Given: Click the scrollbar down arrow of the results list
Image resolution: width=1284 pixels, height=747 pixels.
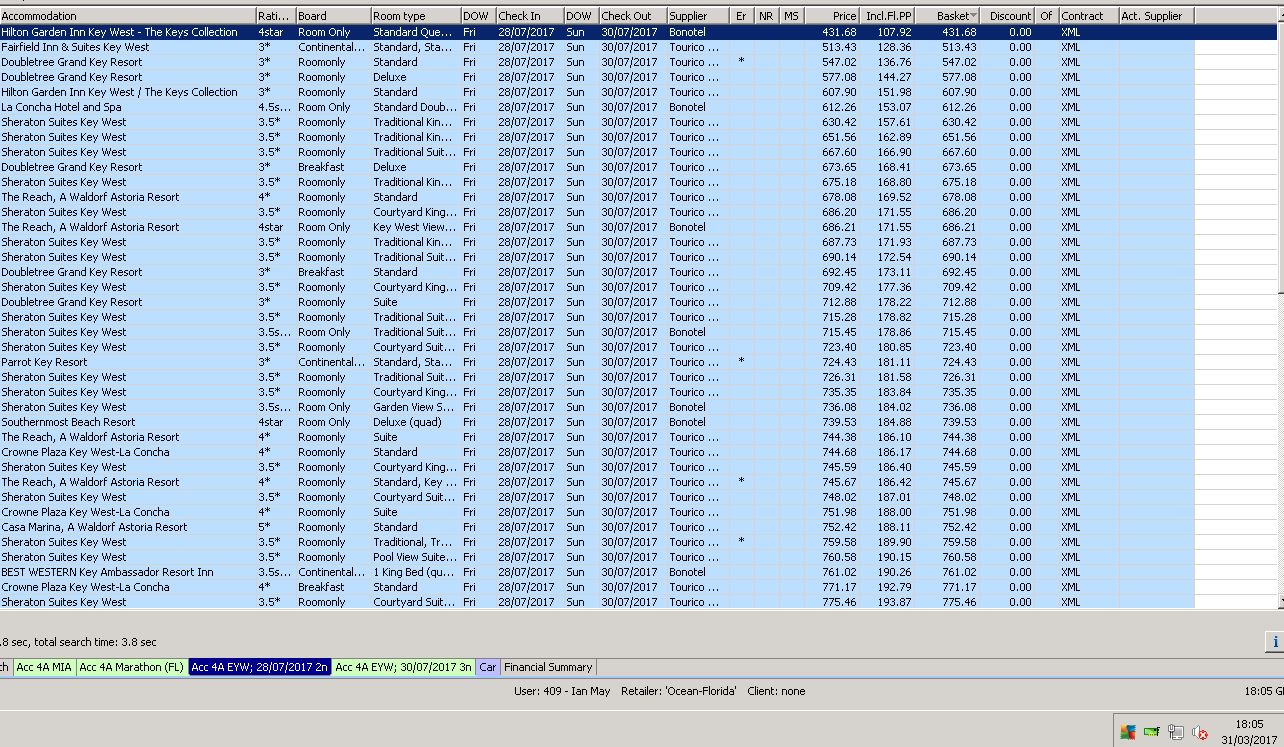Looking at the screenshot, I should click(1279, 602).
